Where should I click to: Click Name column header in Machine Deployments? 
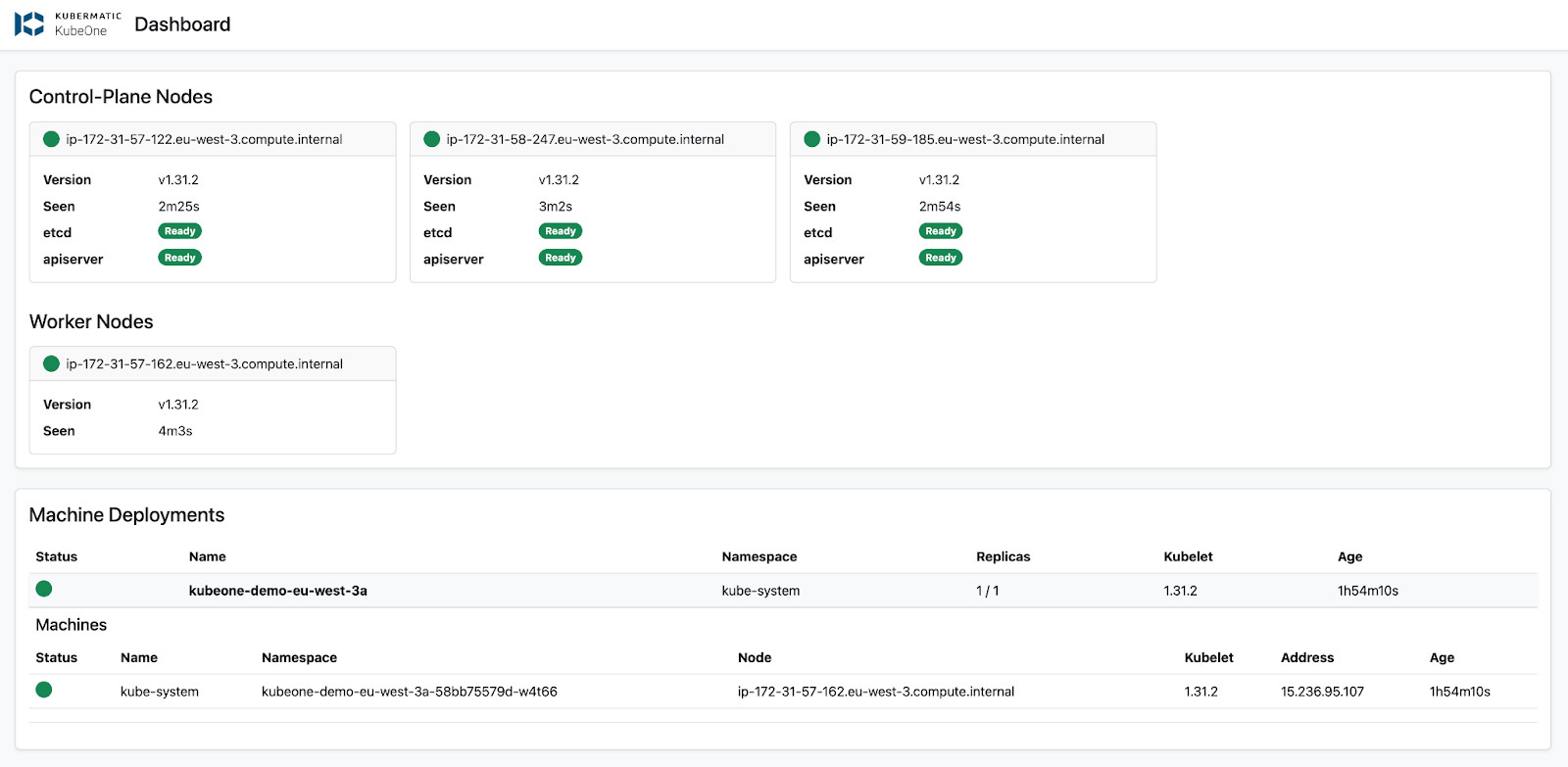tap(208, 556)
